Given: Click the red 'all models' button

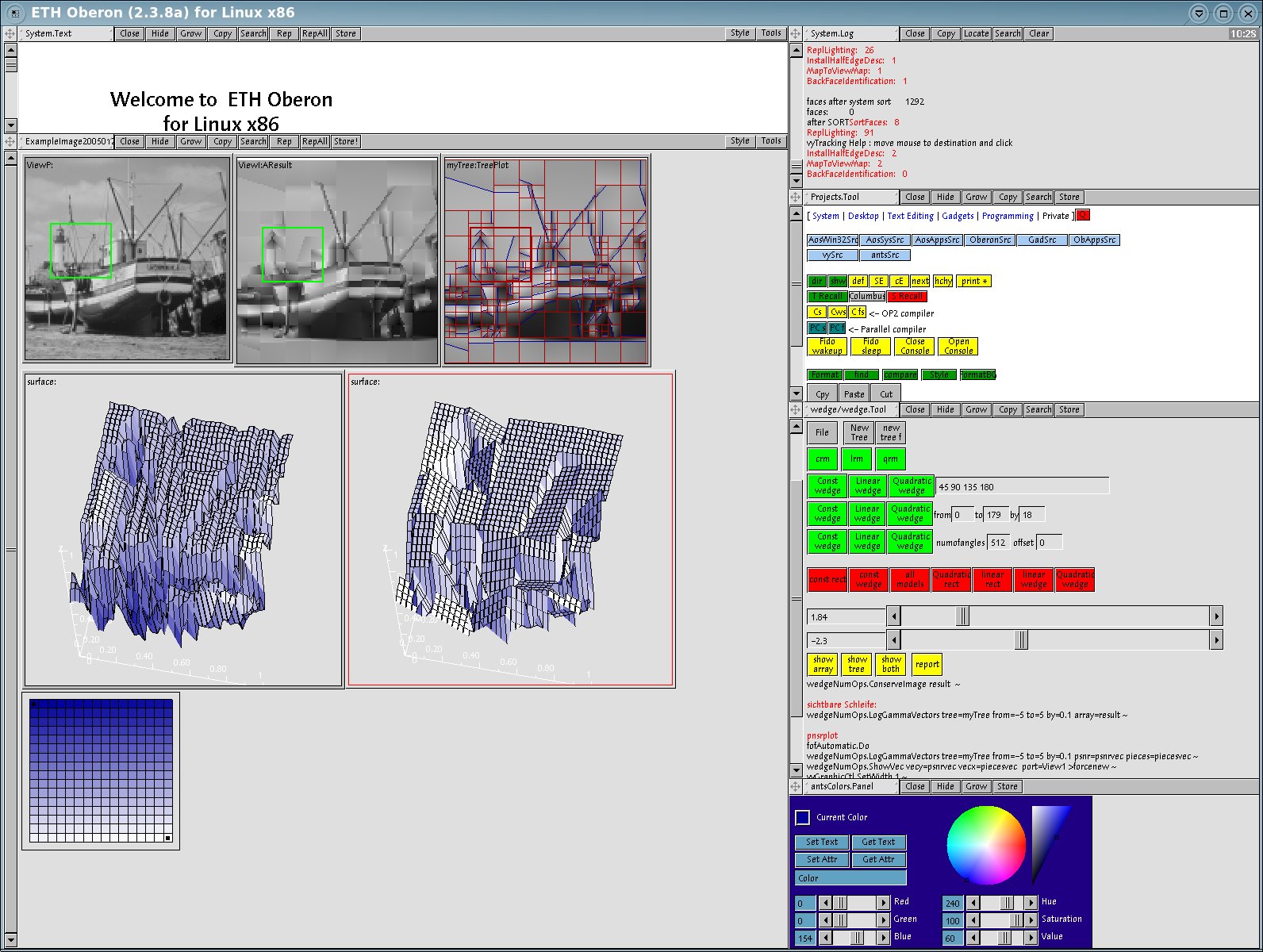Looking at the screenshot, I should click(910, 580).
